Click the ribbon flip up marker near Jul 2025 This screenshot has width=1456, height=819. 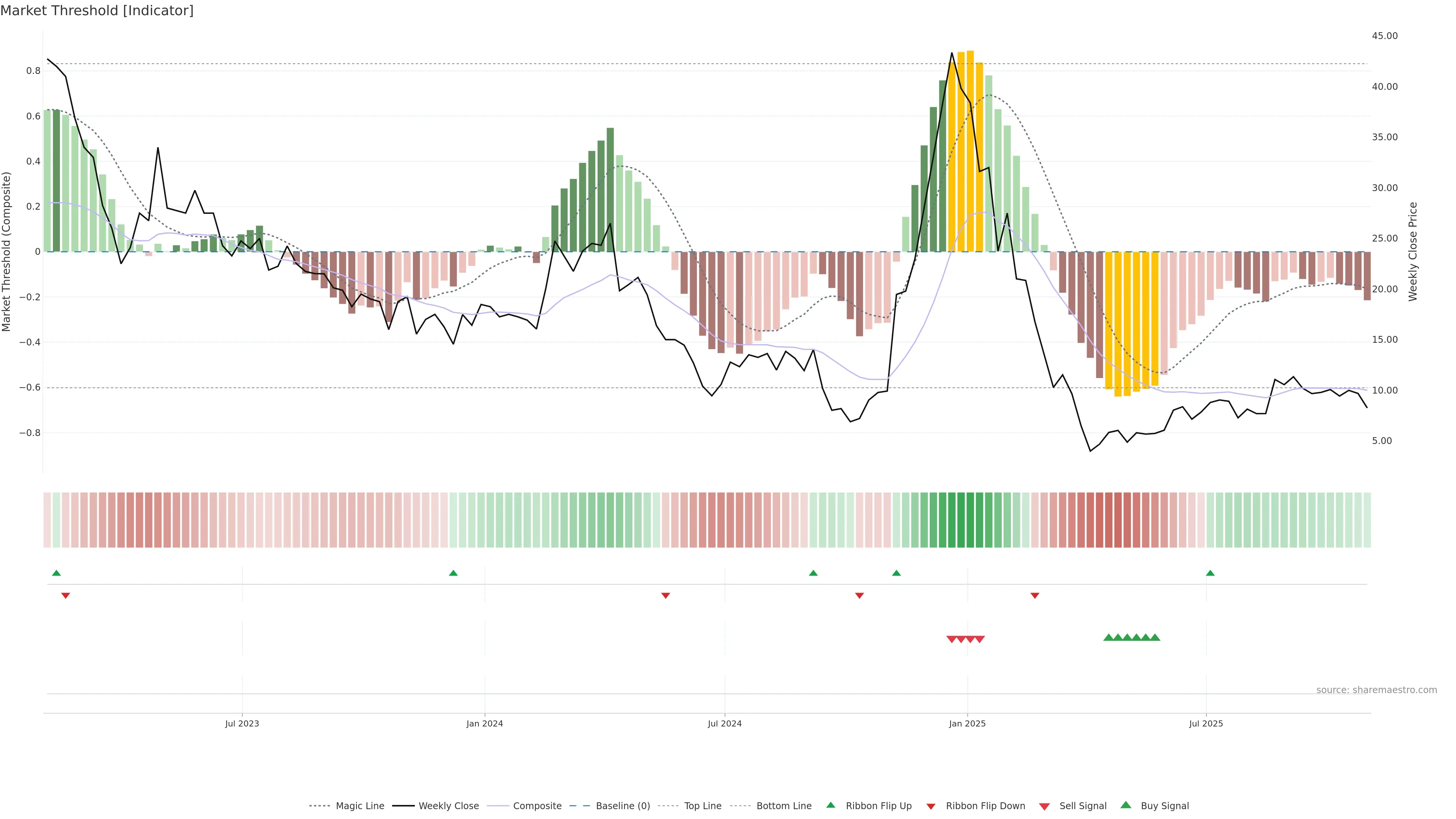coord(1210,573)
